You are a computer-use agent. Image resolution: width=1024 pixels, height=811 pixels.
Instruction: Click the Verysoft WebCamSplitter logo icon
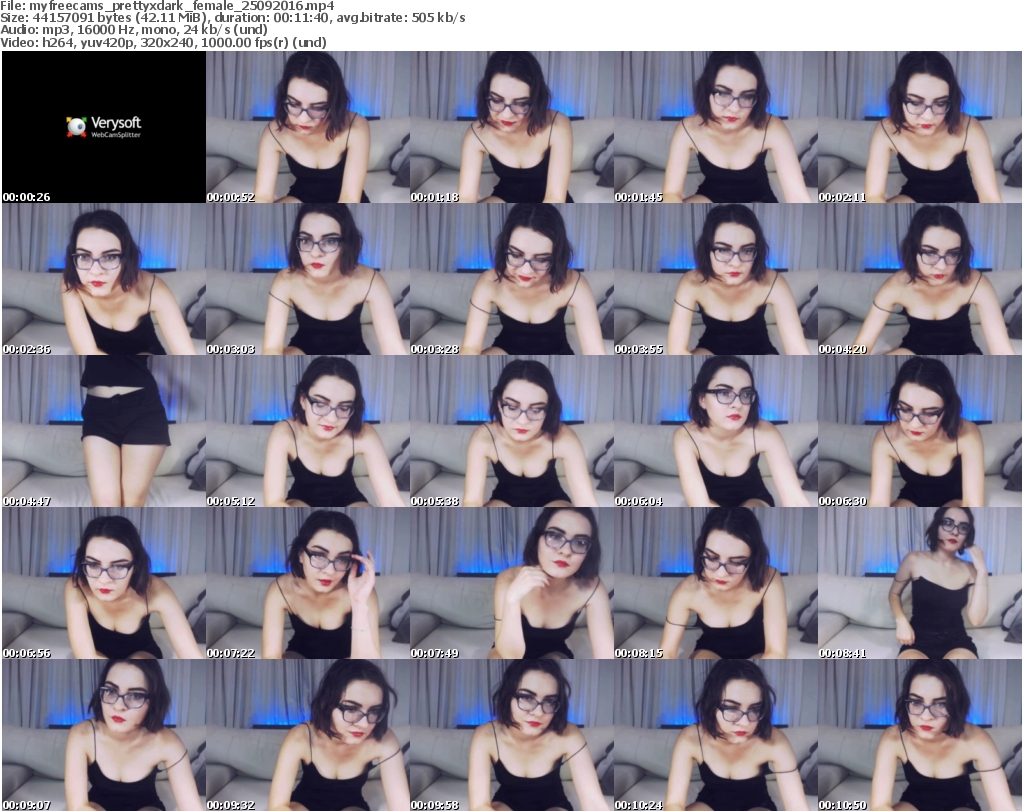75,126
